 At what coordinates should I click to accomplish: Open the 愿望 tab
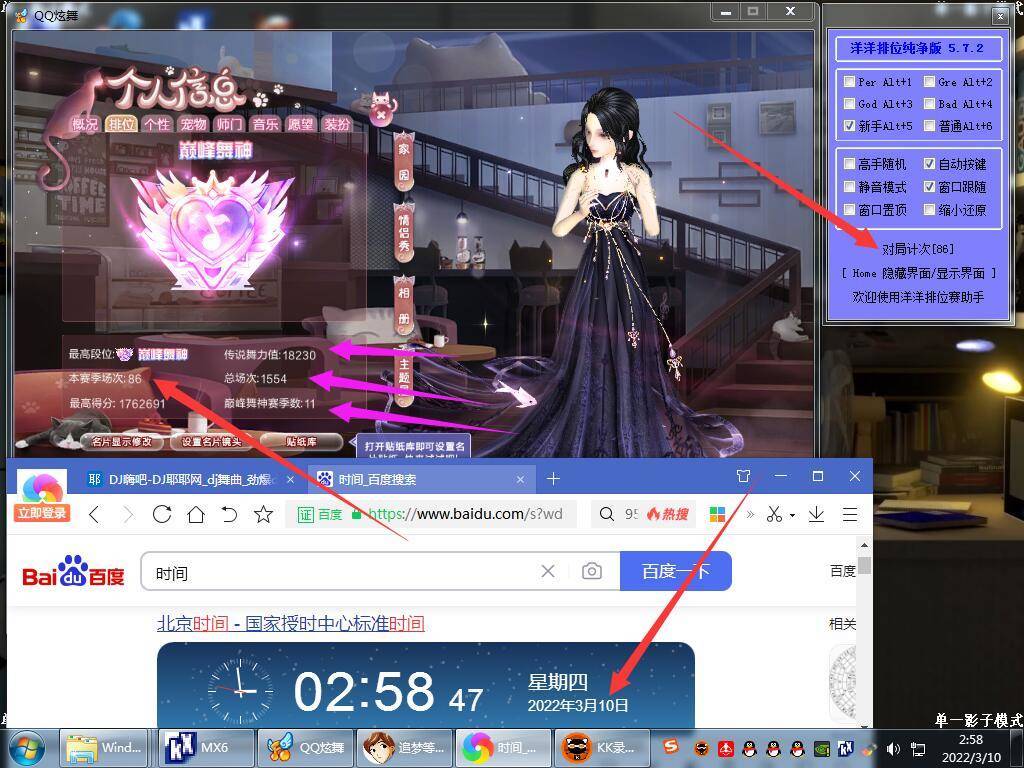(x=300, y=123)
